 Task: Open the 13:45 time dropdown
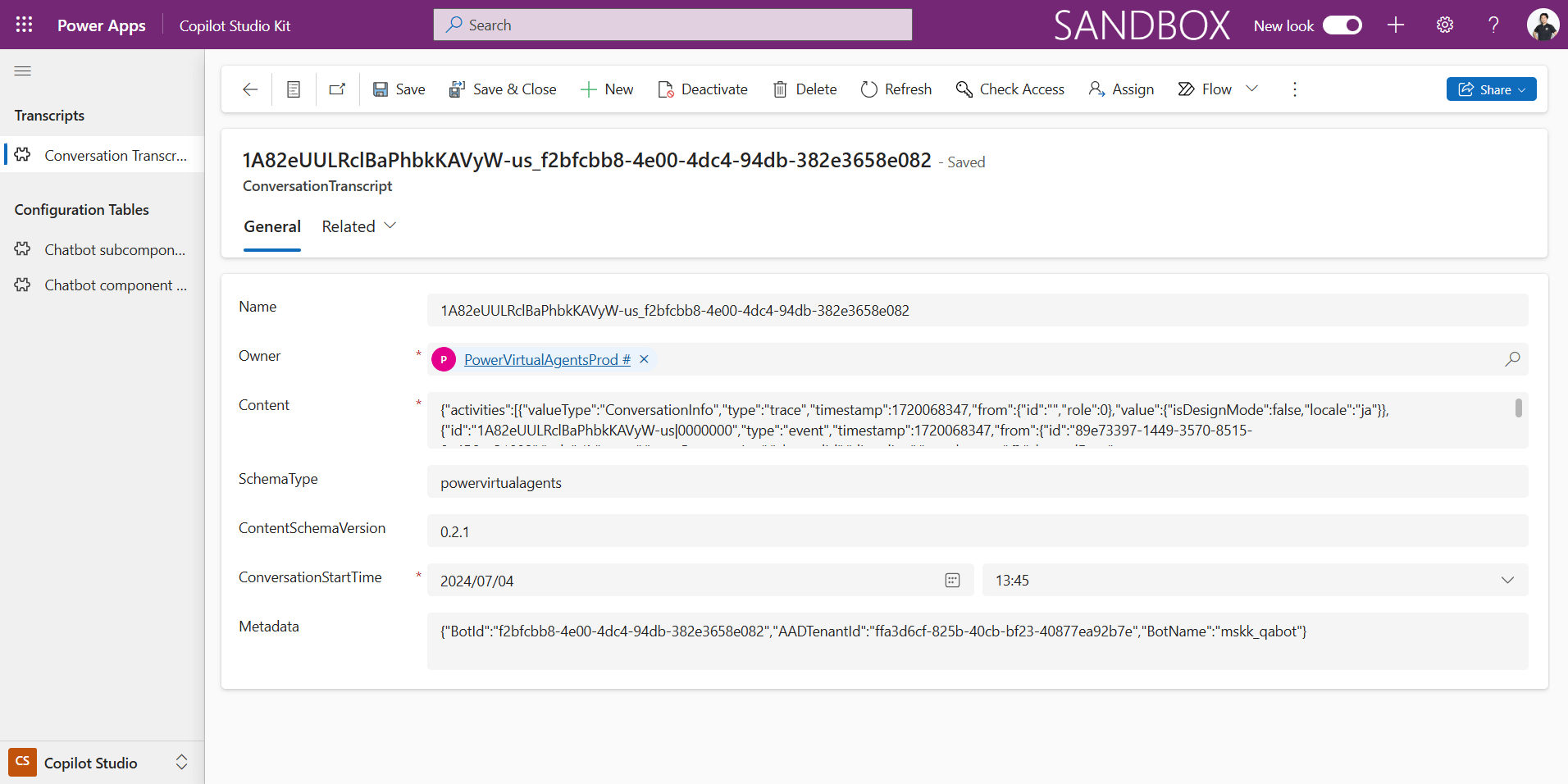pos(1506,581)
